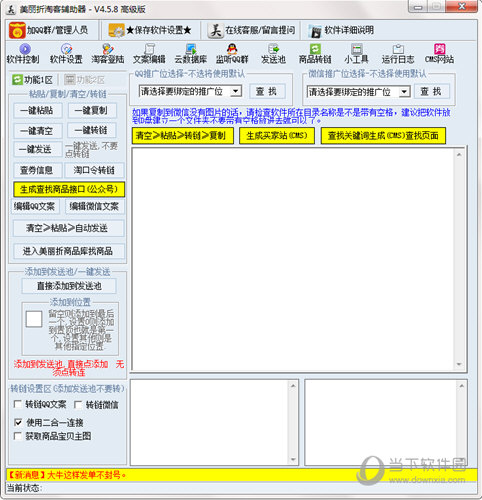Click 一键转链 button
The image size is (482, 500).
92,130
